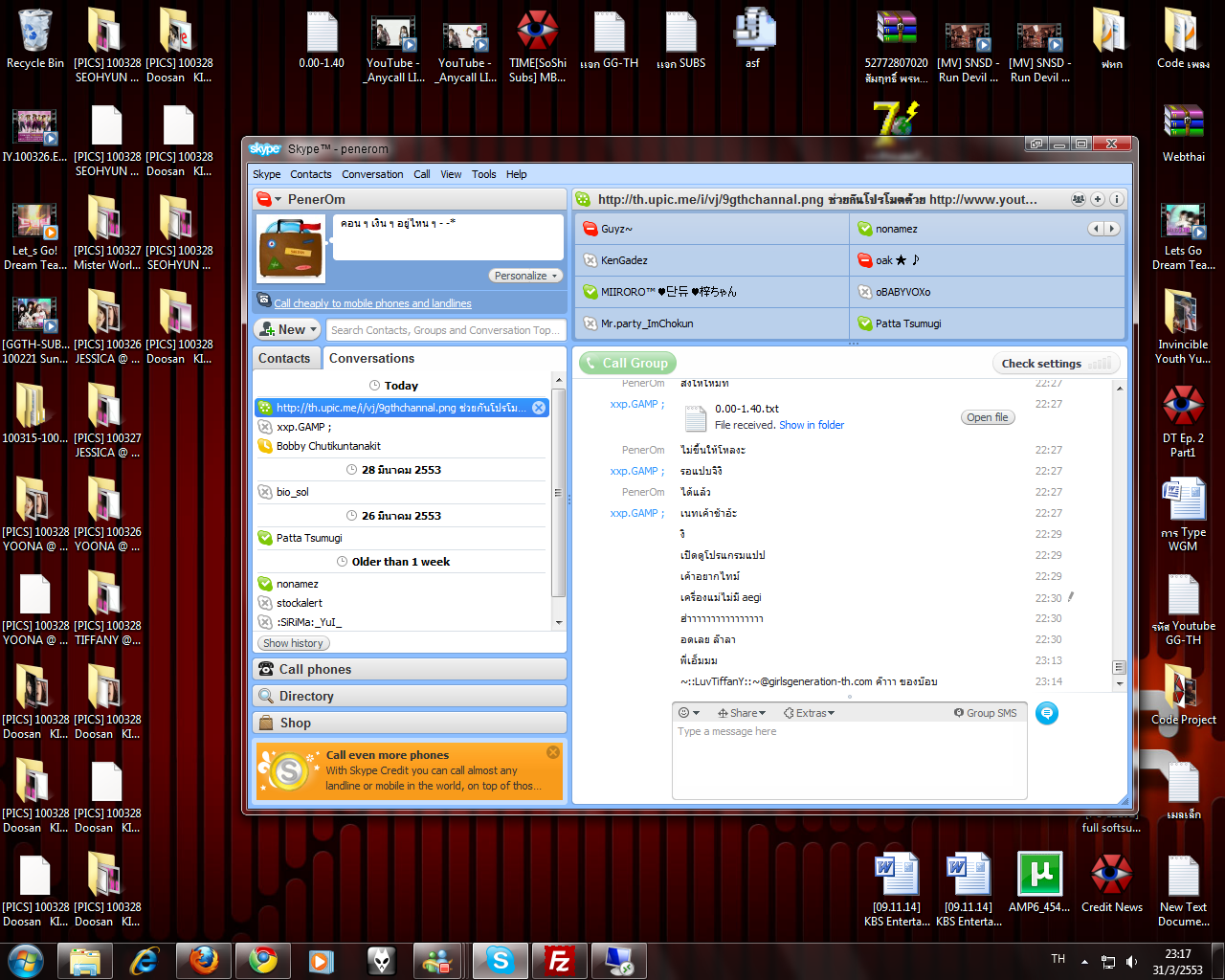1225x980 pixels.
Task: Select Patta Tsumugi in conversations list
Action: point(402,538)
